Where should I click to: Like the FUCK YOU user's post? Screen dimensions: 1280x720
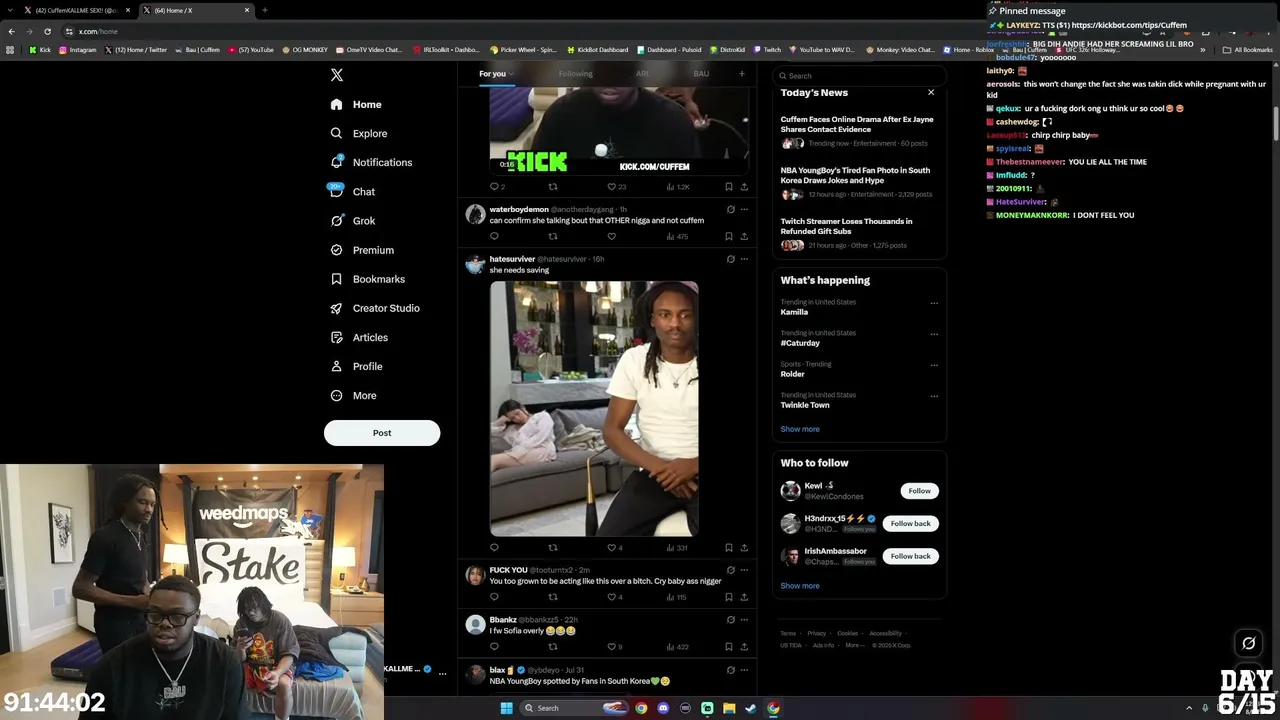coord(615,597)
